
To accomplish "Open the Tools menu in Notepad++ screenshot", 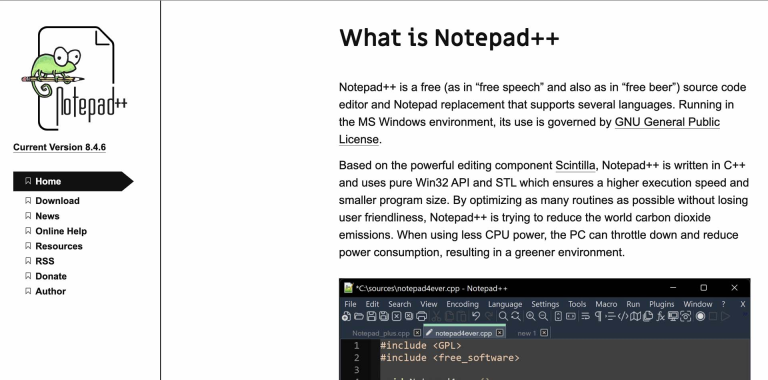I will click(577, 304).
